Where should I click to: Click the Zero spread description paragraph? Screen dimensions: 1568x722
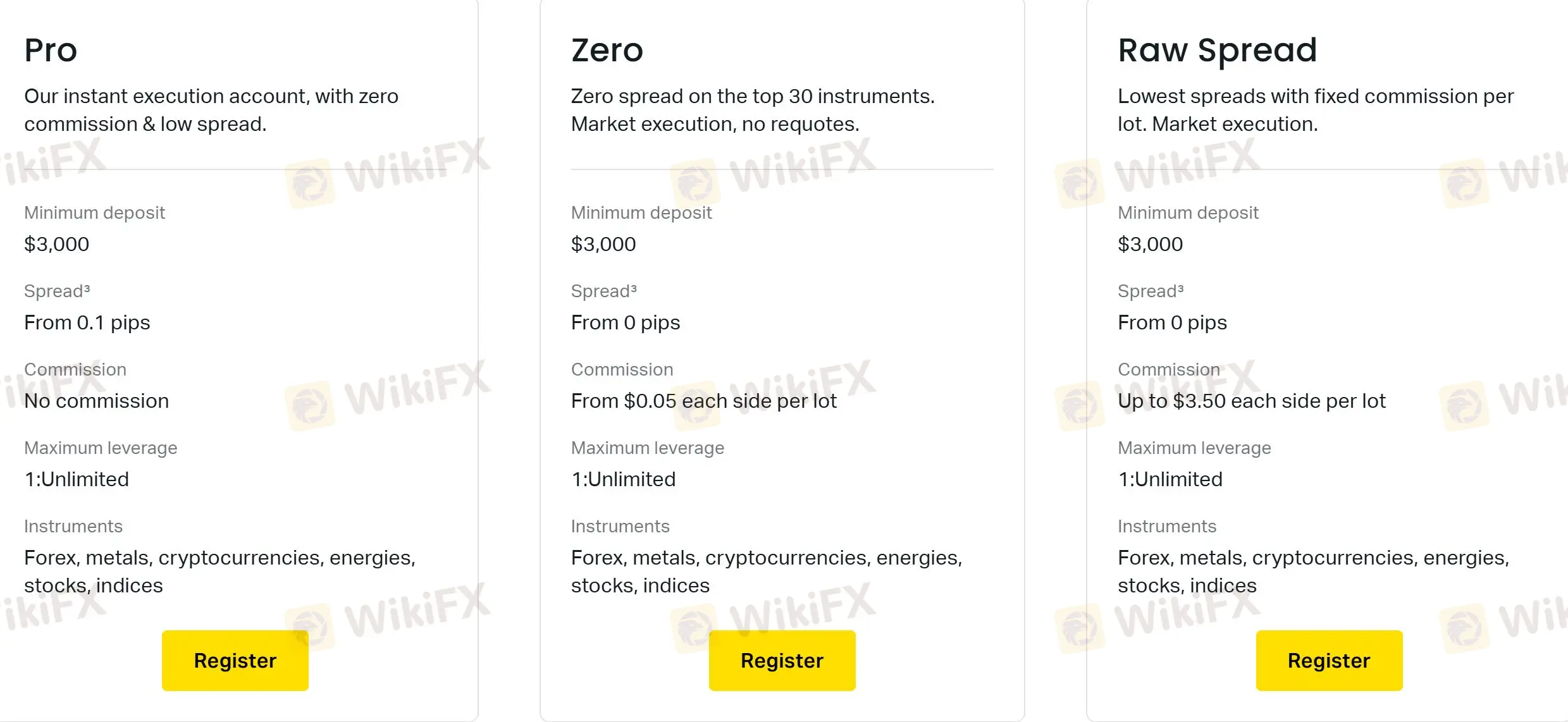coord(753,110)
